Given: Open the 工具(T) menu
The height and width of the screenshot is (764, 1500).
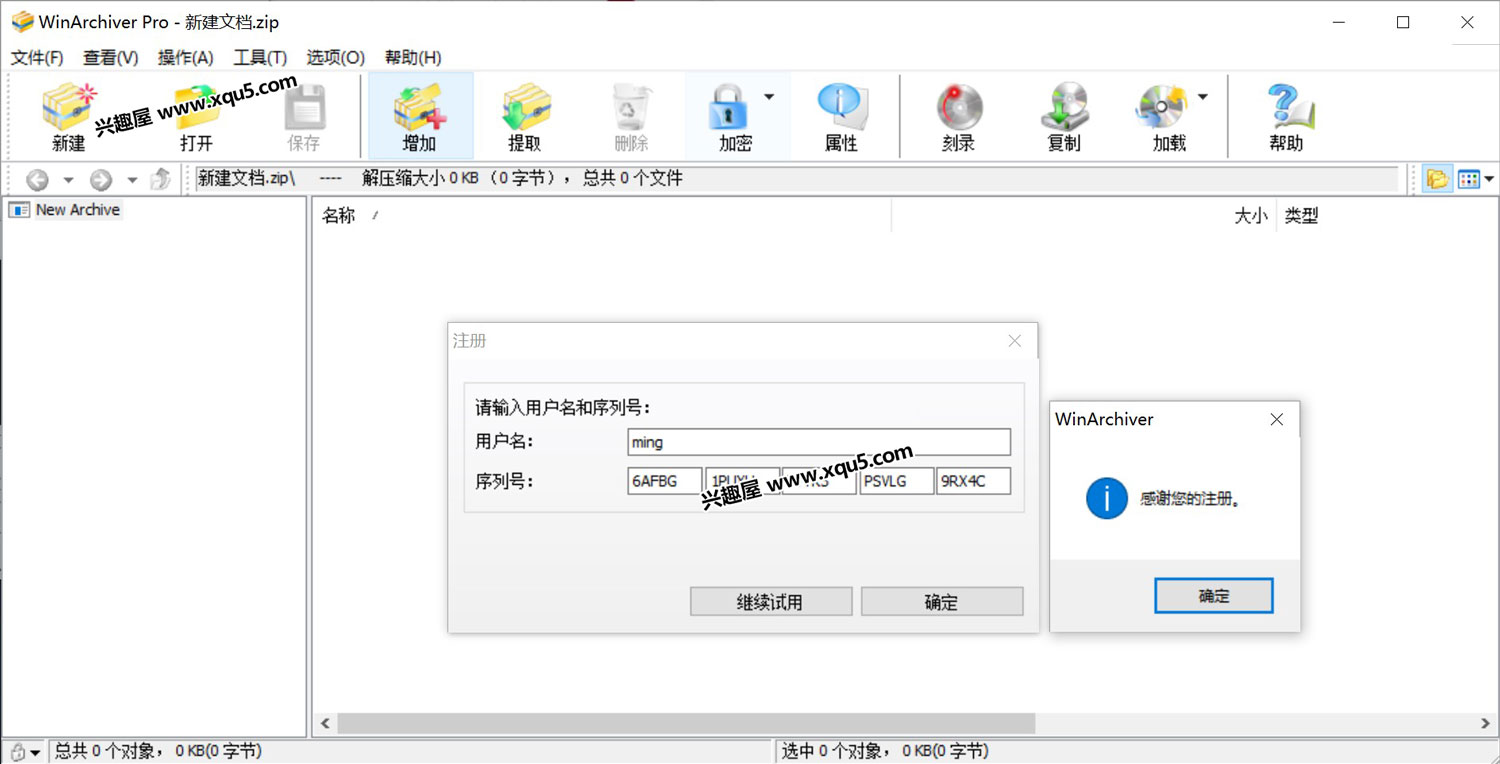Looking at the screenshot, I should [x=260, y=58].
